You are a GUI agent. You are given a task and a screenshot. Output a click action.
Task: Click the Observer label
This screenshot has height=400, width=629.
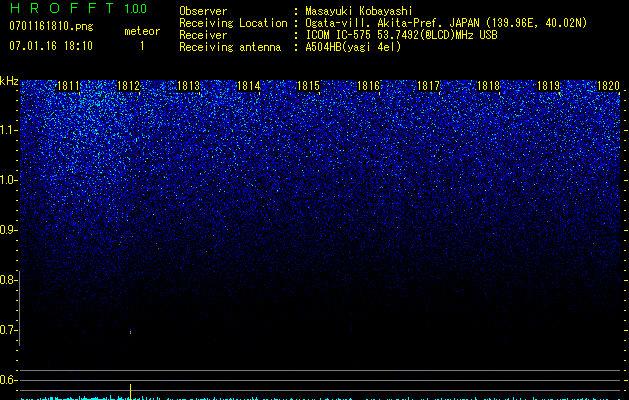203,11
